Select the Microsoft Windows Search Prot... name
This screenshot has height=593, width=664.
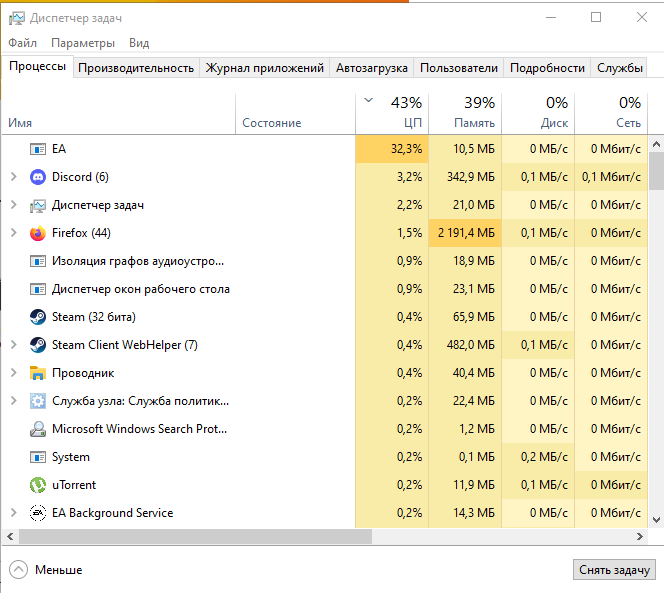point(139,429)
